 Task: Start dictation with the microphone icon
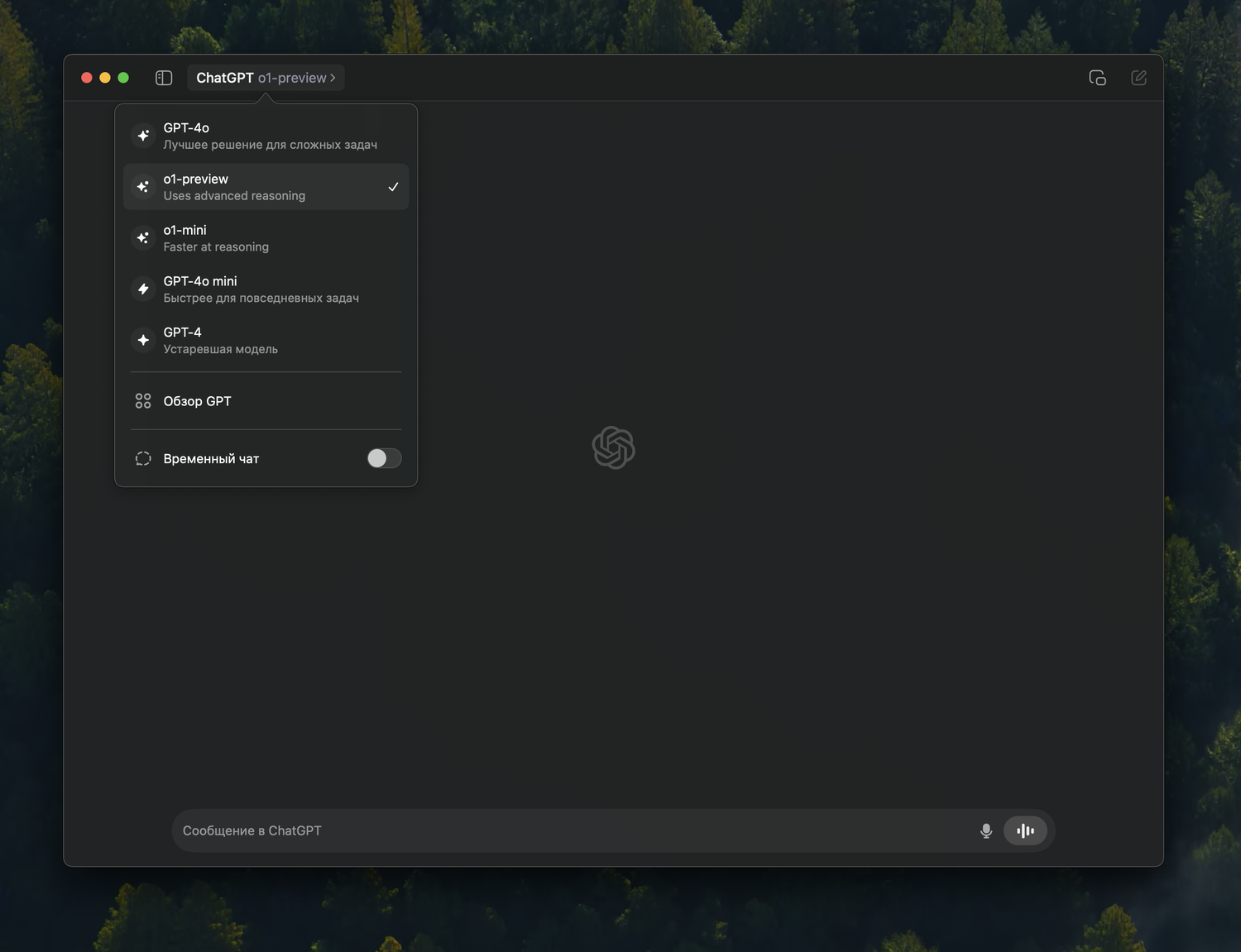986,830
